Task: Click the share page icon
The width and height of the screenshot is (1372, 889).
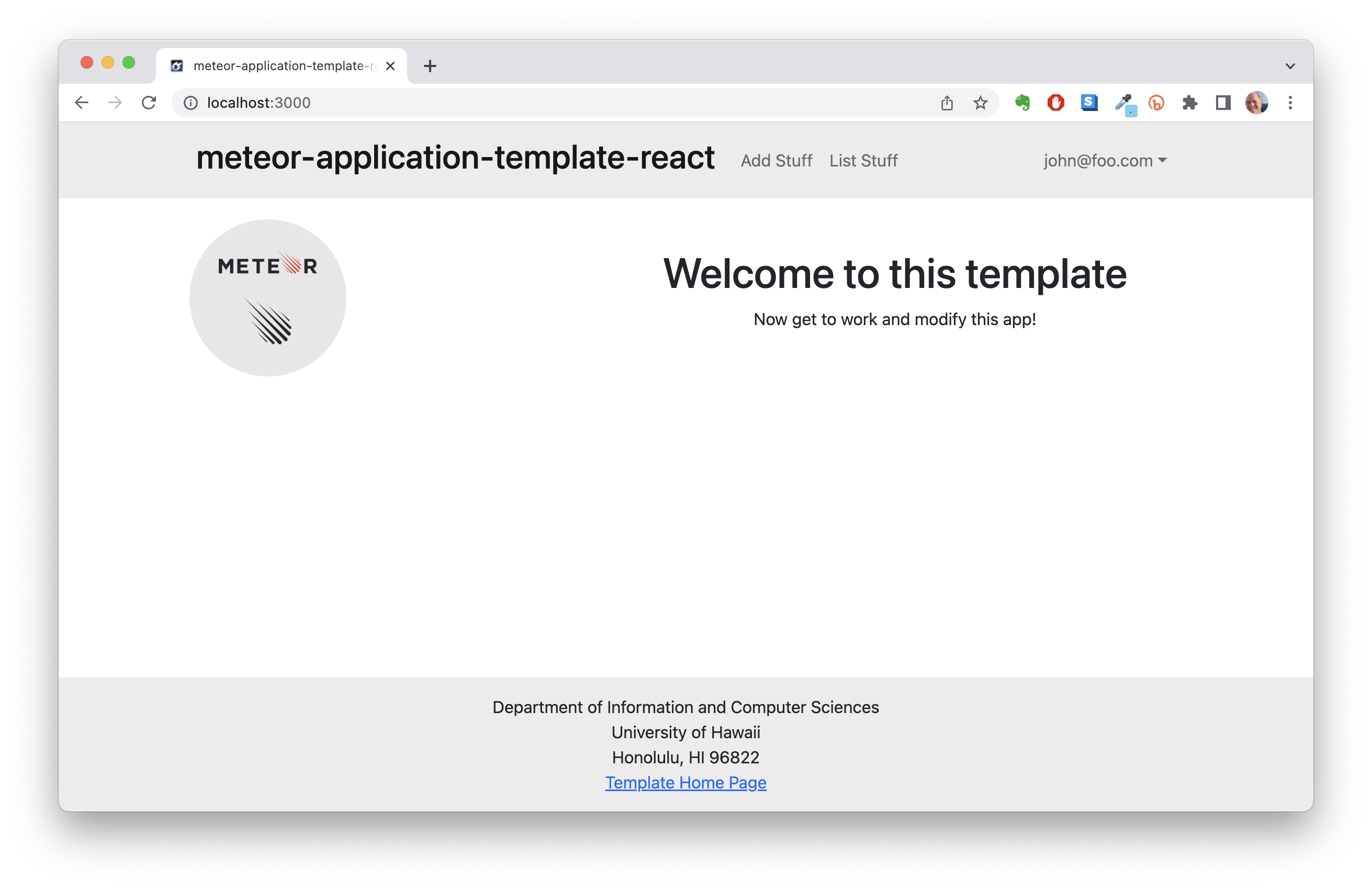Action: click(947, 103)
